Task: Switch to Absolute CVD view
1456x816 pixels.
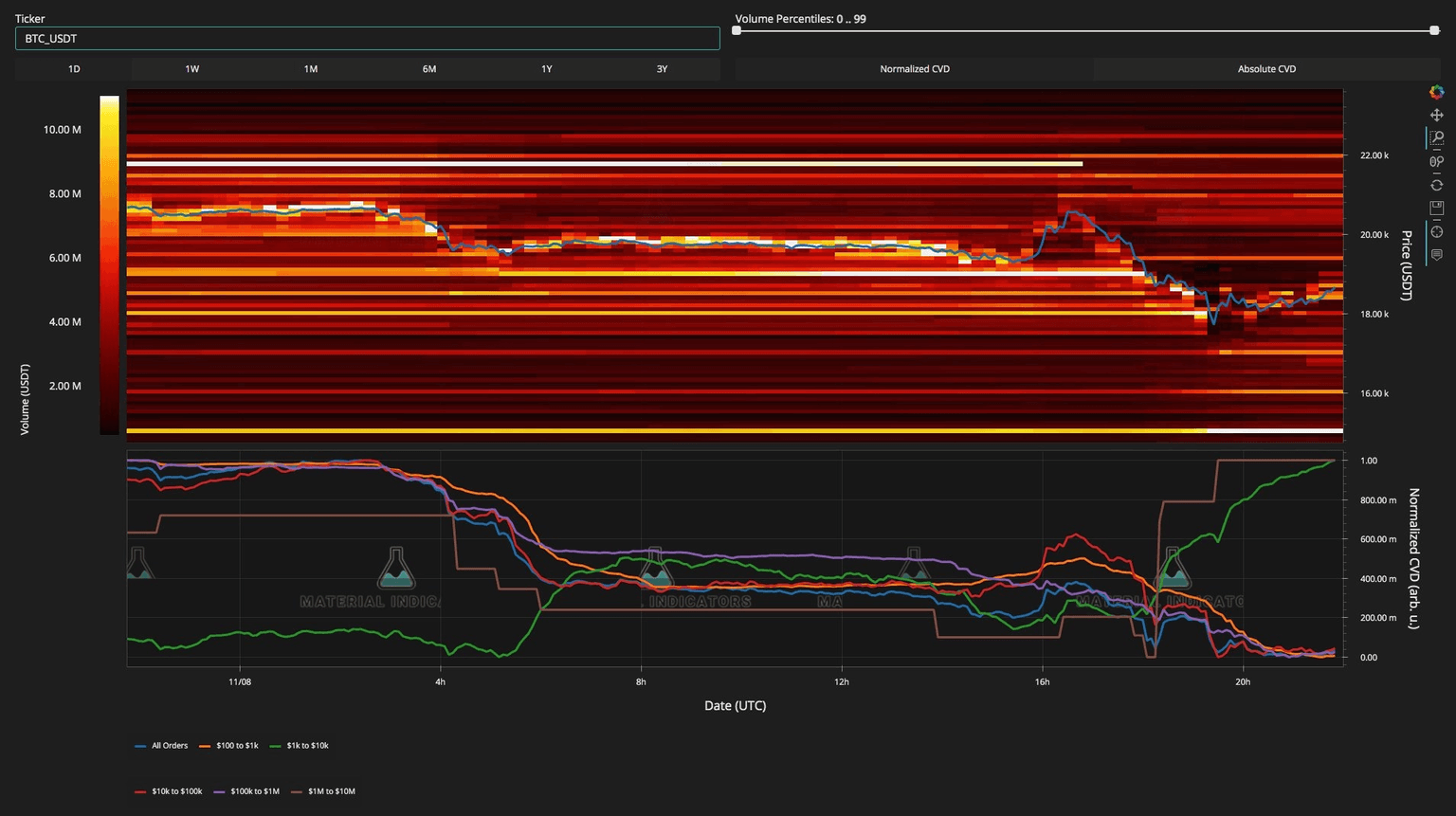Action: pyautogui.click(x=1266, y=69)
